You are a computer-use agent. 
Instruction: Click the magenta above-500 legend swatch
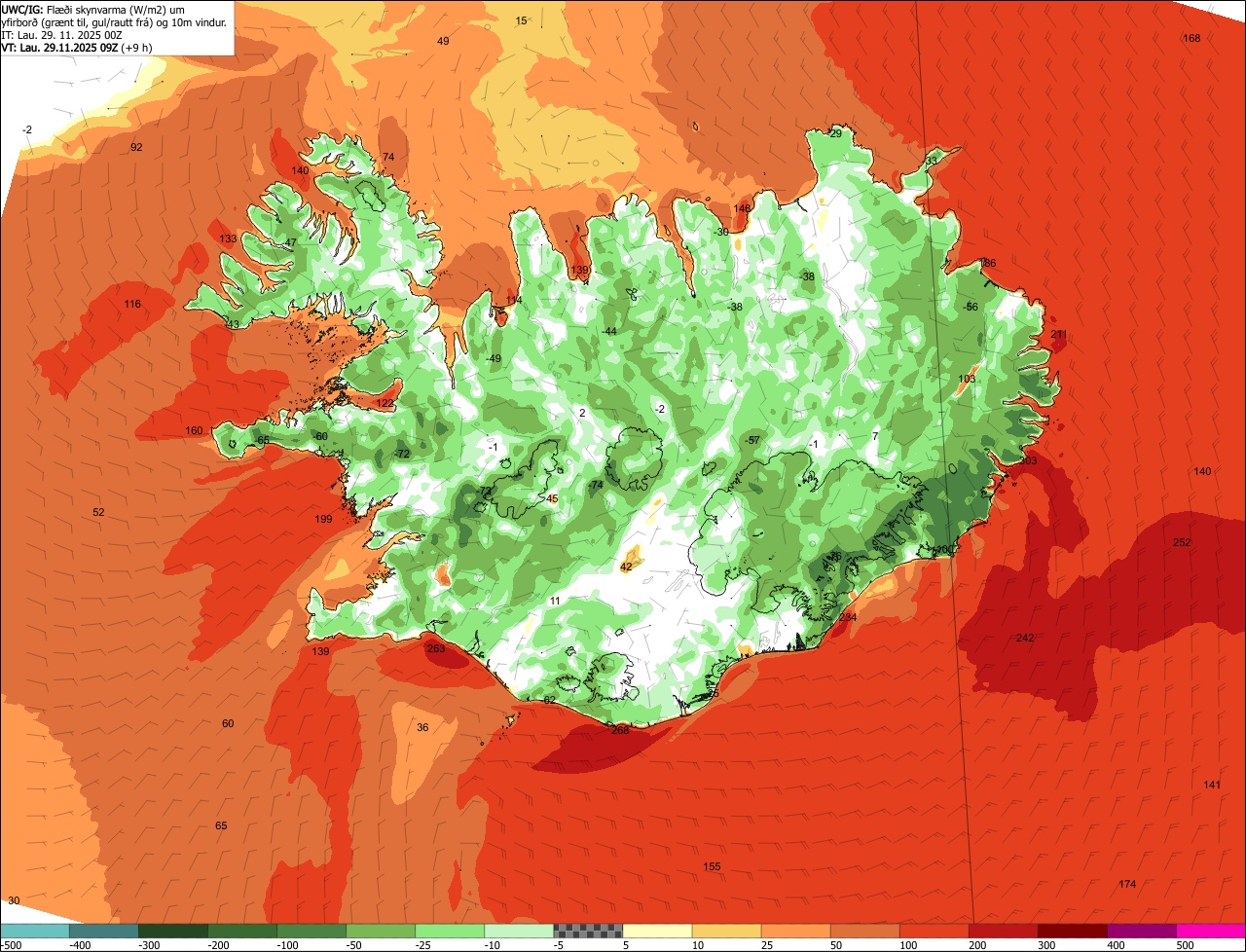(x=1210, y=931)
